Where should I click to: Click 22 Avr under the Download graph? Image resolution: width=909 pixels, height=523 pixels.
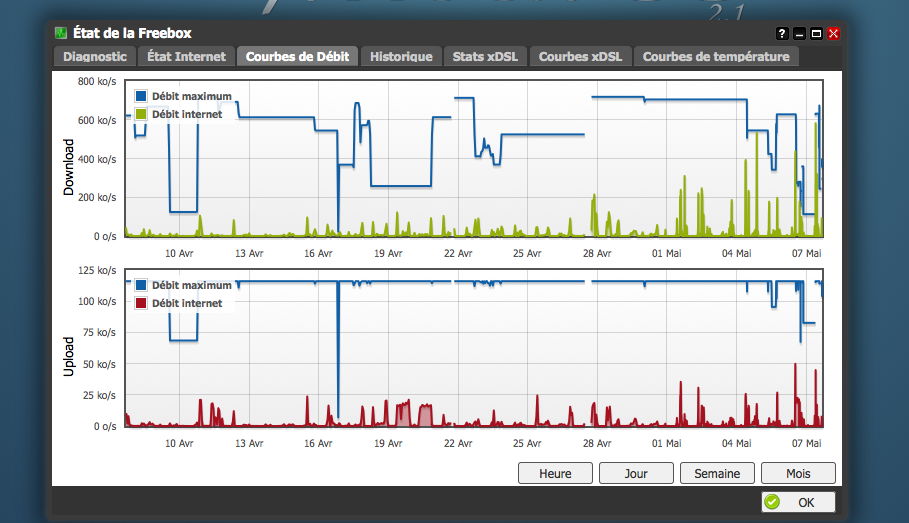click(x=458, y=253)
